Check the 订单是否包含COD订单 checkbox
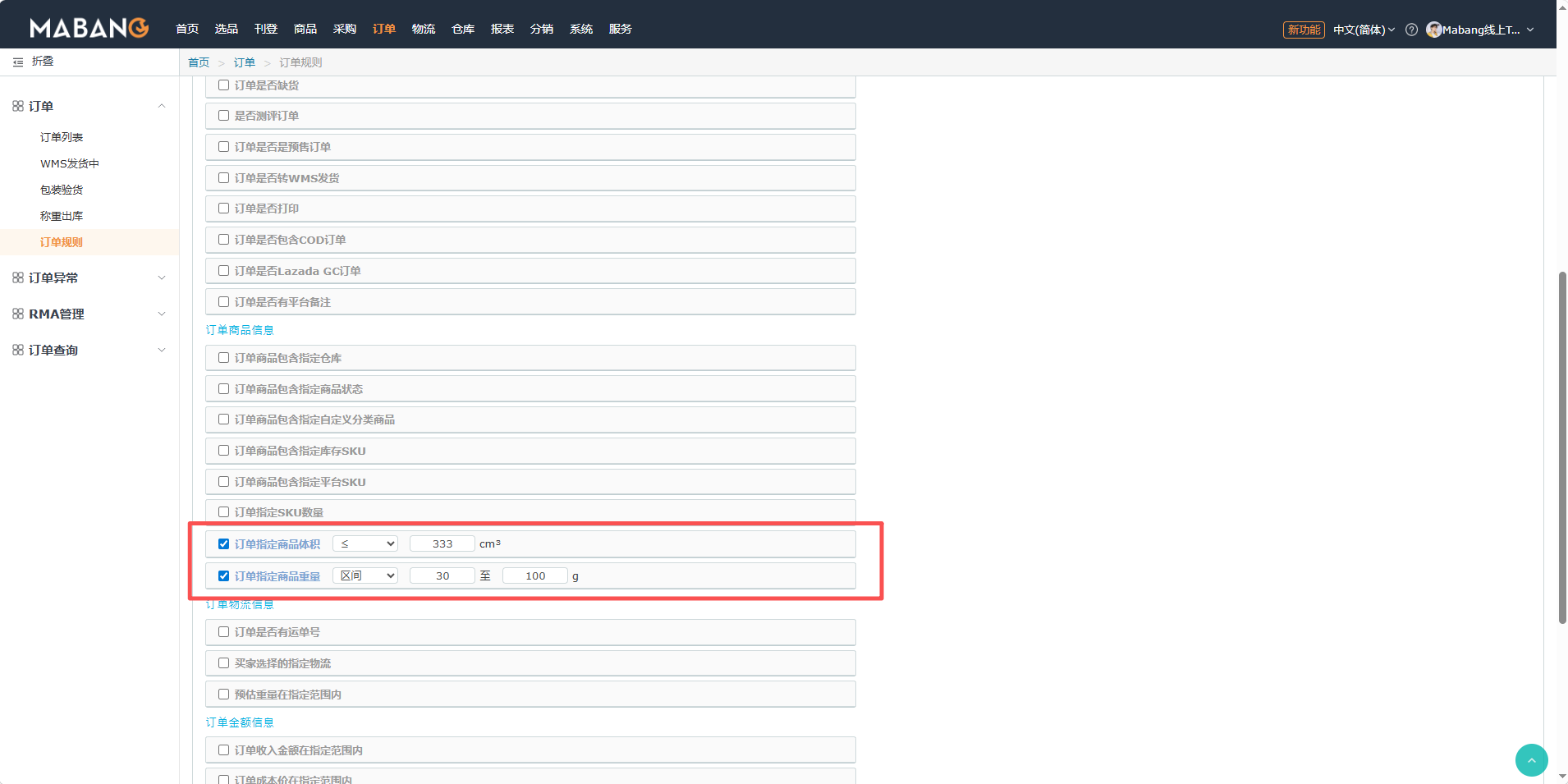Screen dimensions: 1568x784 pos(223,240)
